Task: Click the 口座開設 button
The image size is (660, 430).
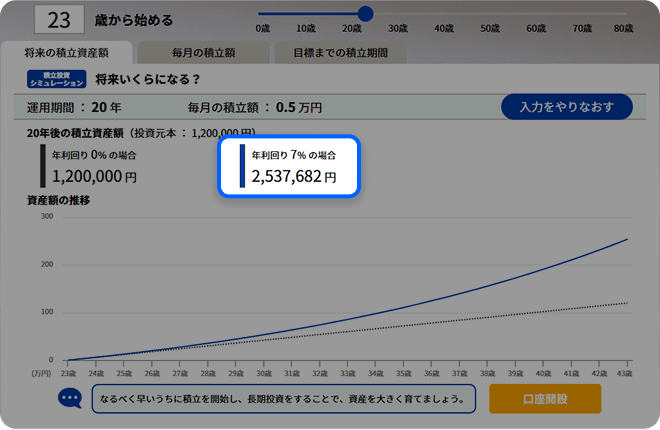Action: [x=545, y=399]
